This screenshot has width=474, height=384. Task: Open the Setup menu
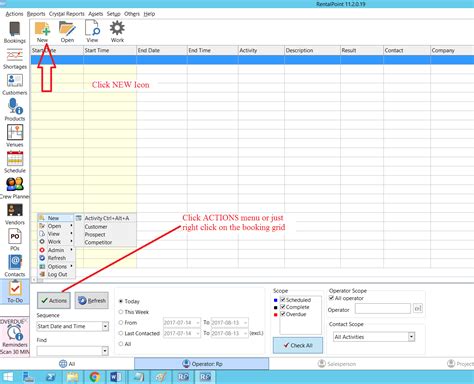[113, 14]
